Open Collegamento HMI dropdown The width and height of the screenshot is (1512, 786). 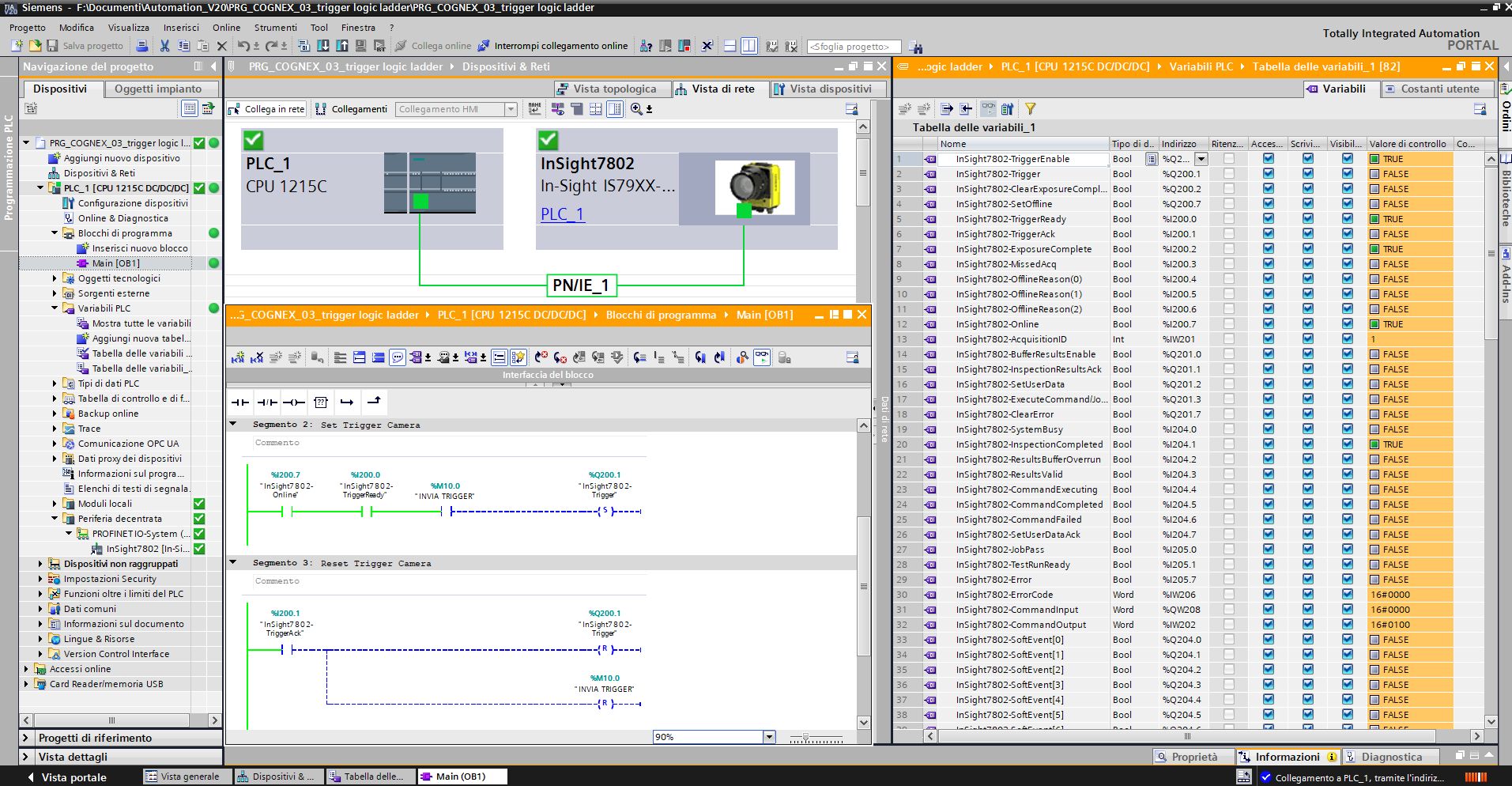511,109
